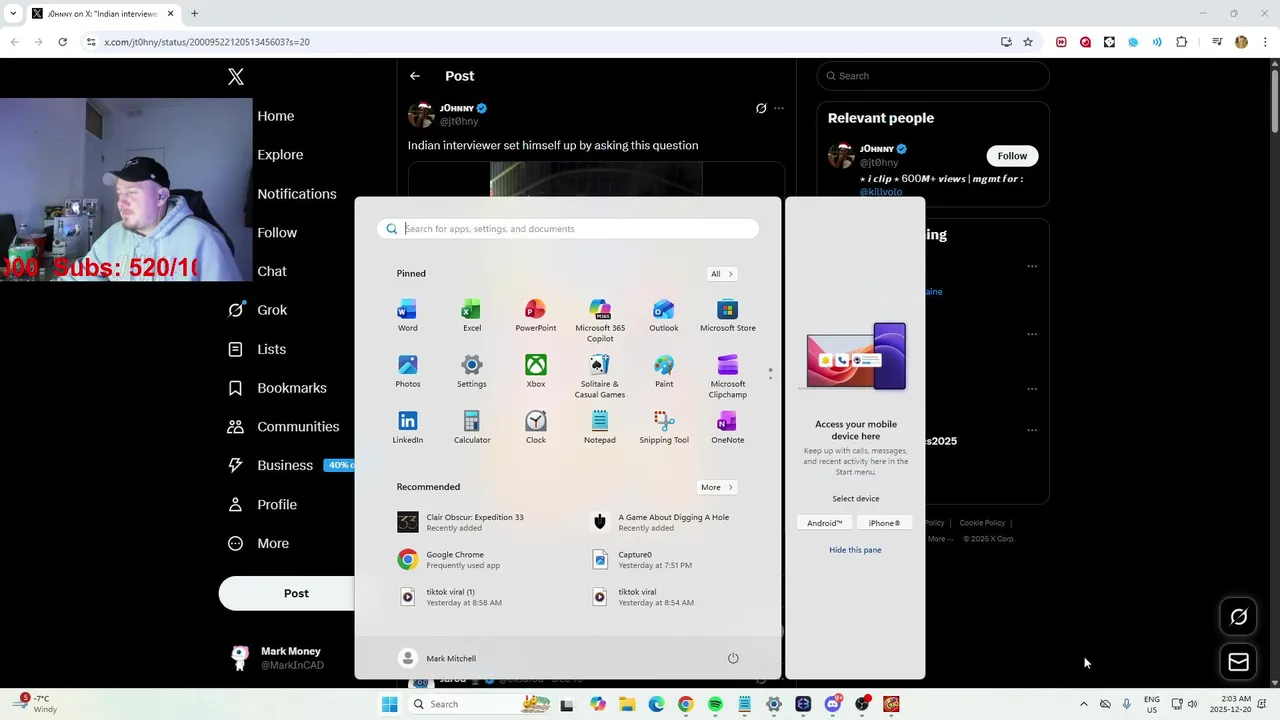Image resolution: width=1280 pixels, height=720 pixels.
Task: Open Profile in X sidebar
Action: tap(263, 505)
